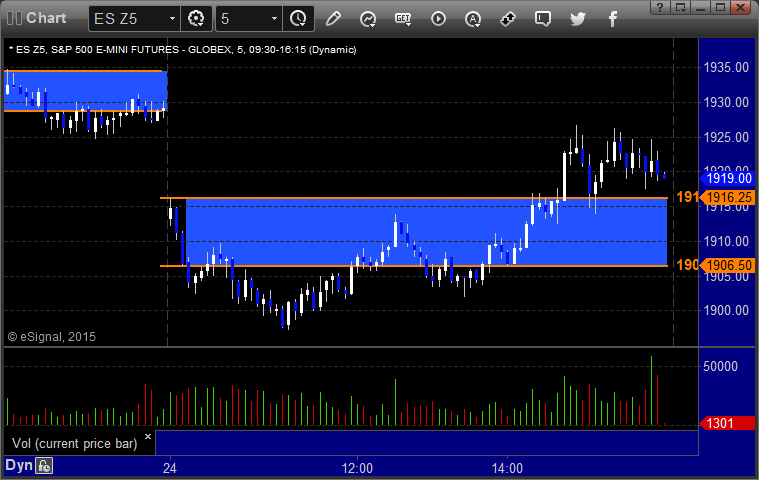The image size is (759, 480).
Task: Click the orange 1916.25 price line marker
Action: [727, 197]
